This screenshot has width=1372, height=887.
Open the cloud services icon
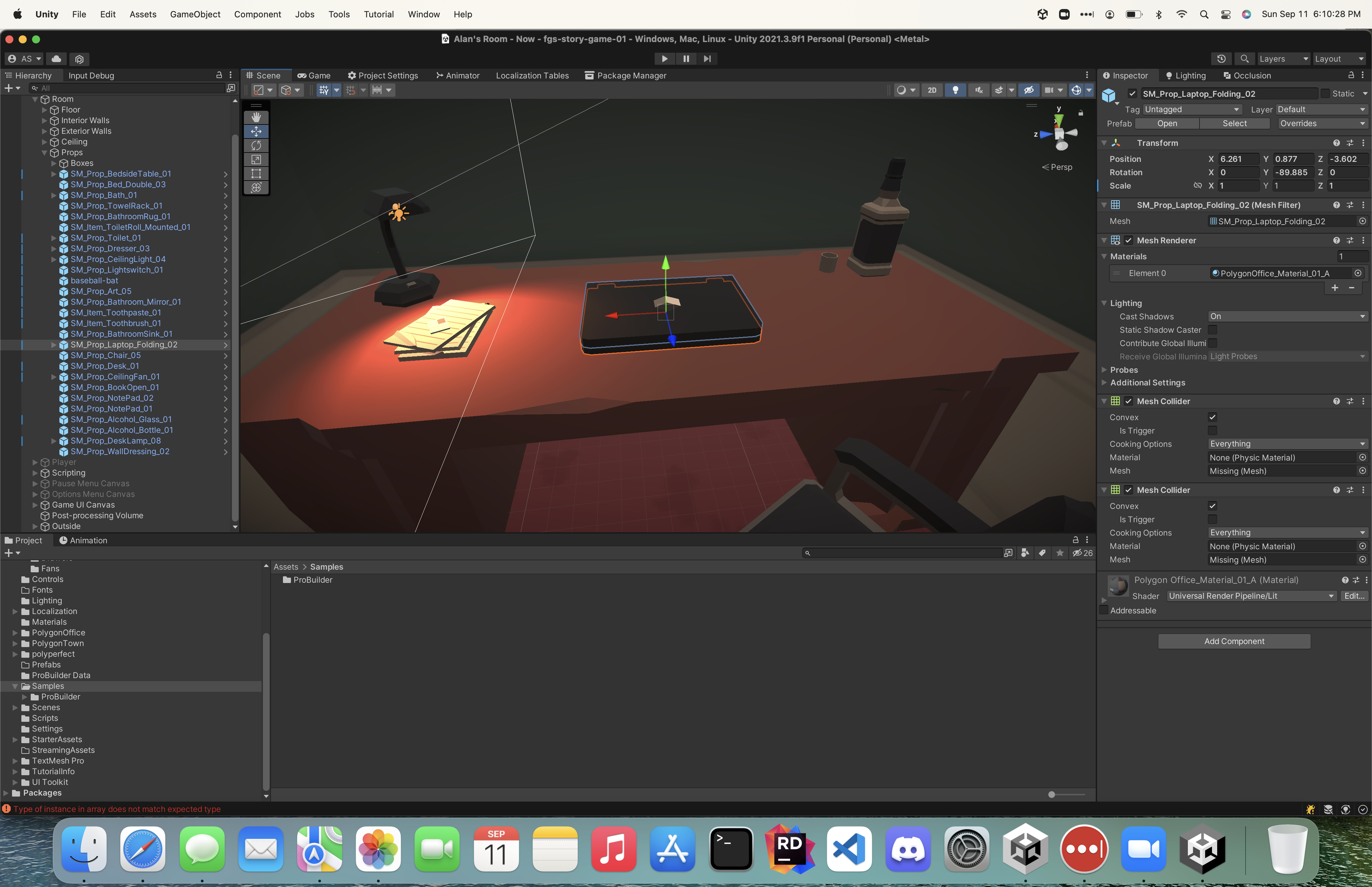coord(56,59)
